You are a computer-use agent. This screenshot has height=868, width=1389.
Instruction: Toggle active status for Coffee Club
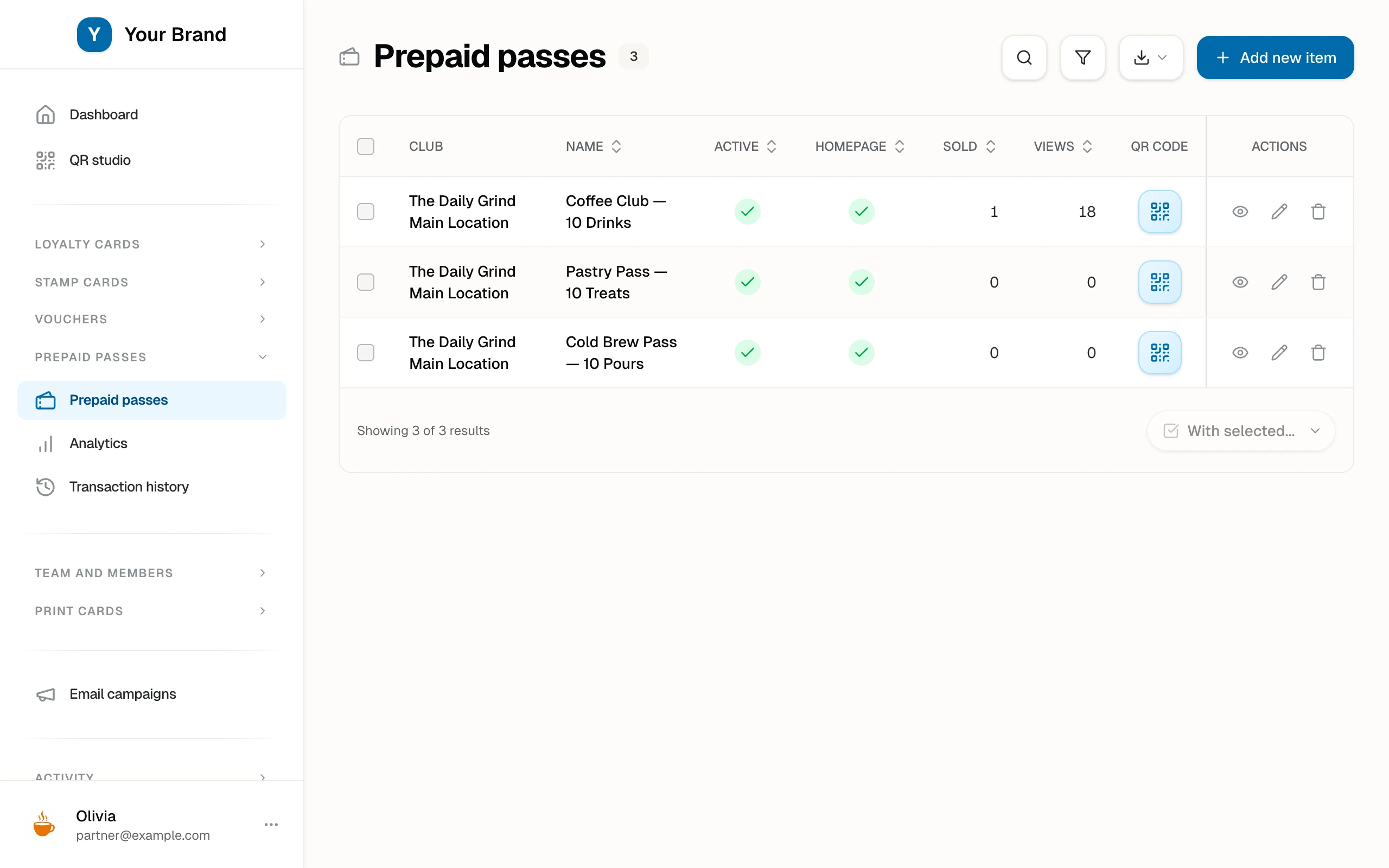747,211
